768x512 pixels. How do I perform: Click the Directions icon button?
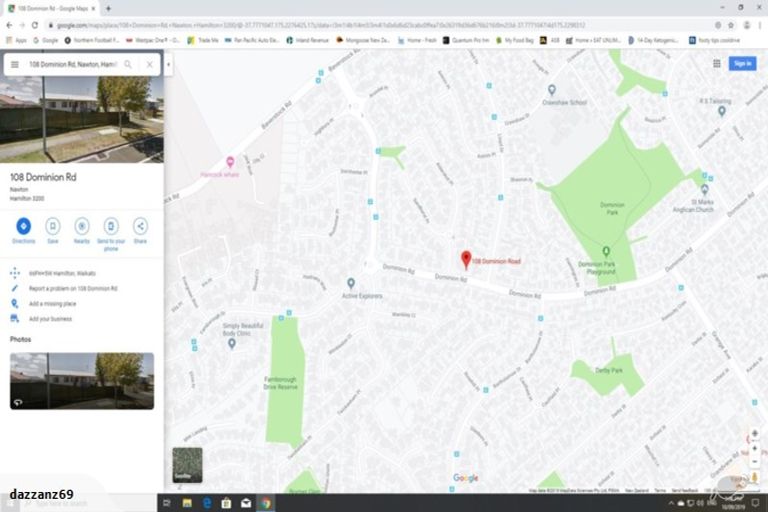coord(23,226)
